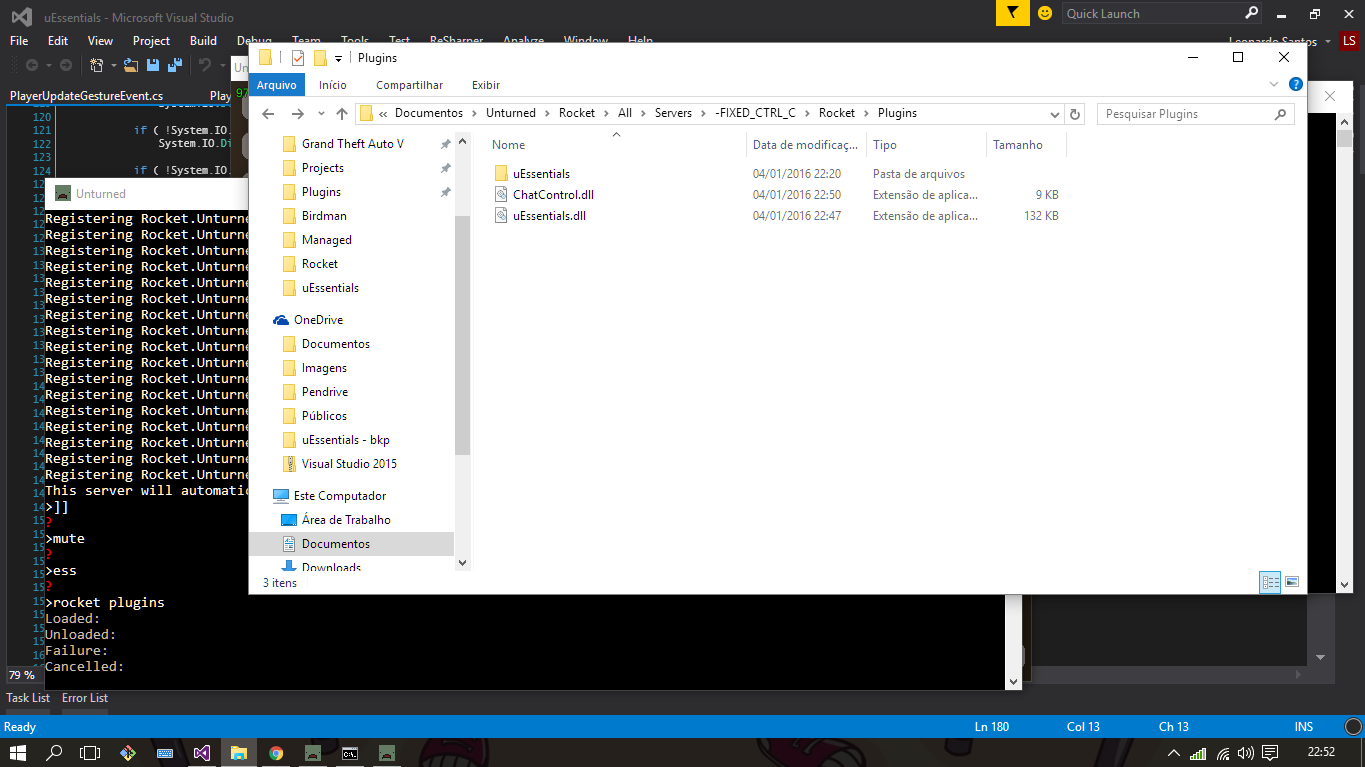1365x767 pixels.
Task: Open the recent locations dropdown arrow
Action: tap(320, 114)
